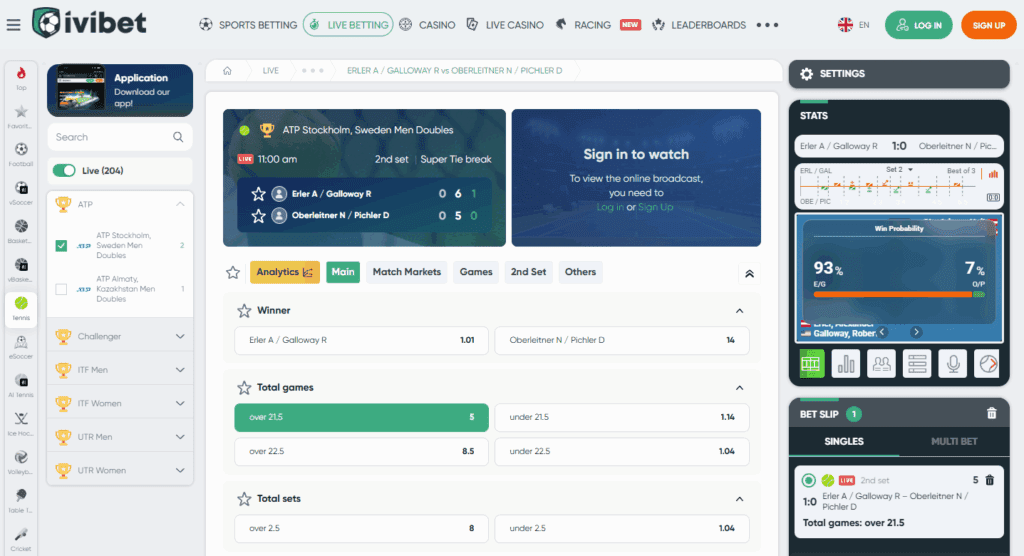The image size is (1024, 556).
Task: Open the Set 2 dropdown in stats
Action: 900,170
